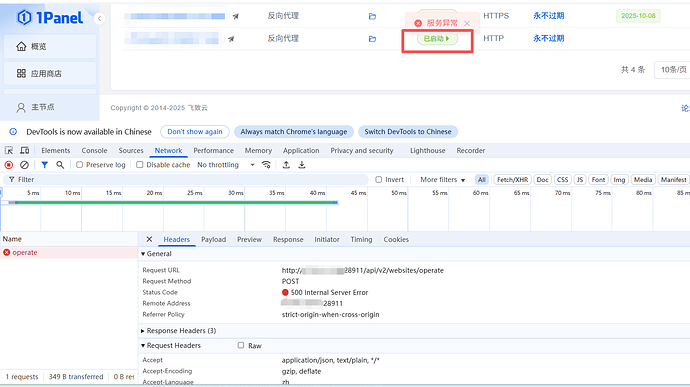Image resolution: width=690 pixels, height=387 pixels.
Task: Toggle the 已启动 status button
Action: pos(437,39)
